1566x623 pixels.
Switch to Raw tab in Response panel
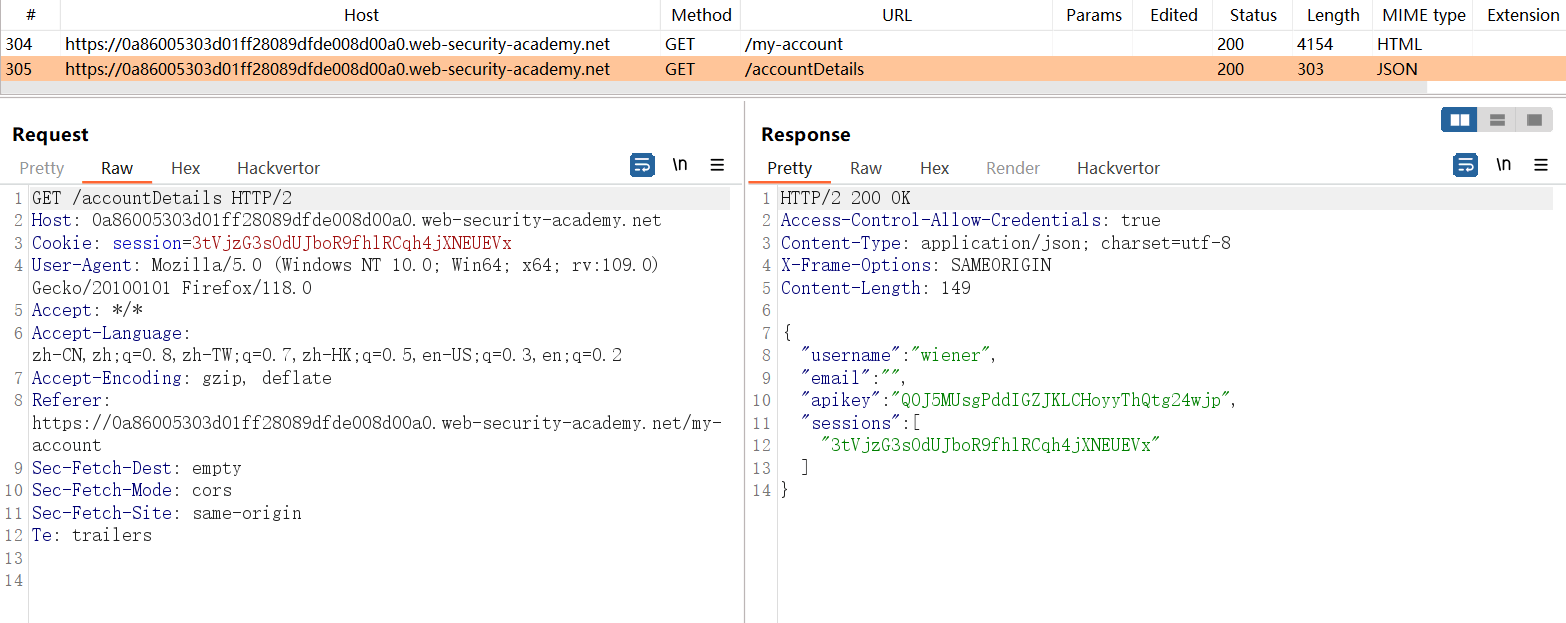[865, 168]
